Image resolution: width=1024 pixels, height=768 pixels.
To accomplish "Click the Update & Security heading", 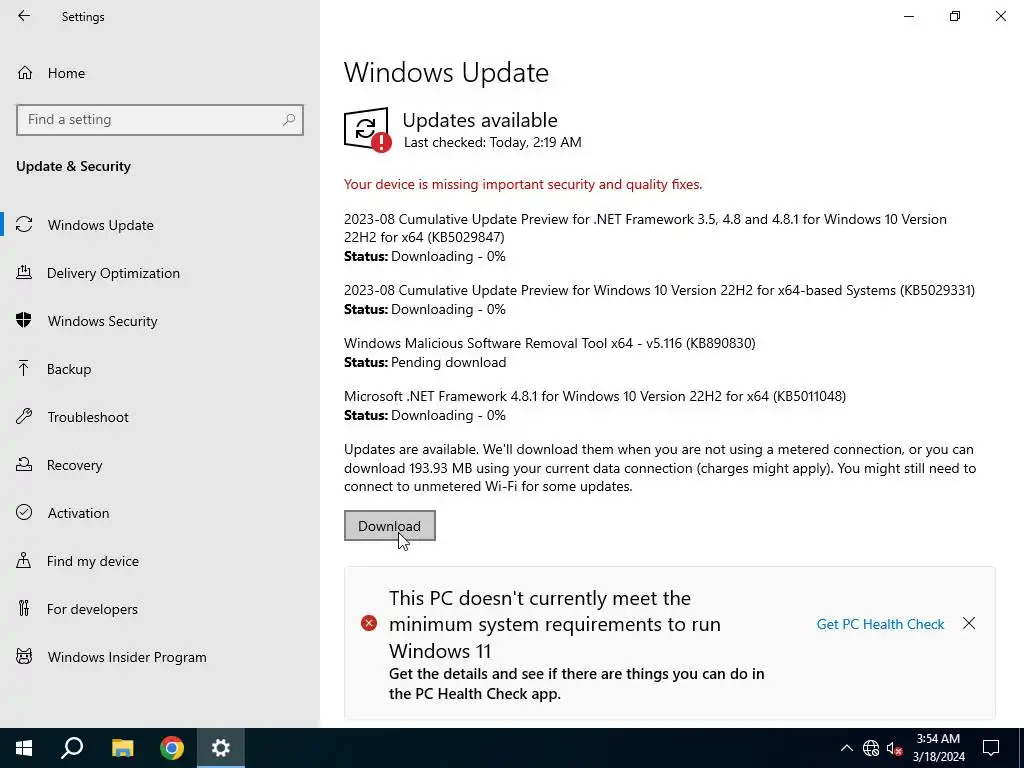I will tap(73, 166).
